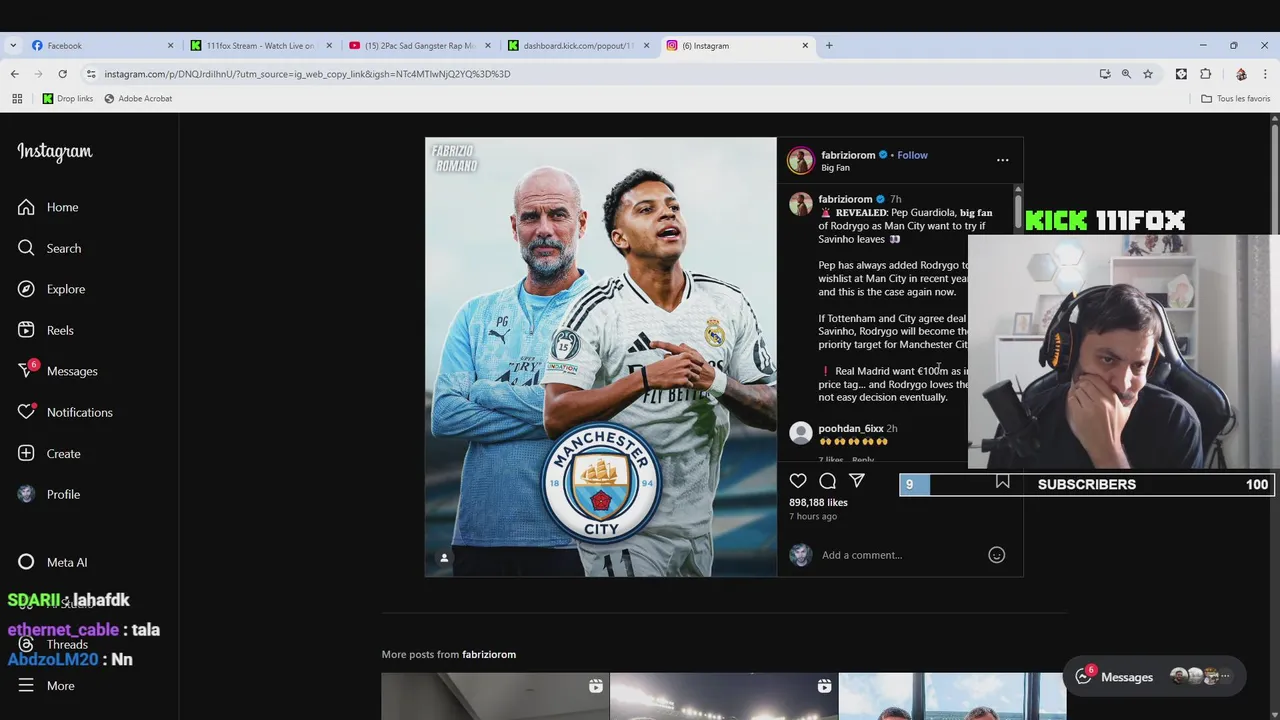
Task: Open the third thumbnail under More posts
Action: point(952,696)
